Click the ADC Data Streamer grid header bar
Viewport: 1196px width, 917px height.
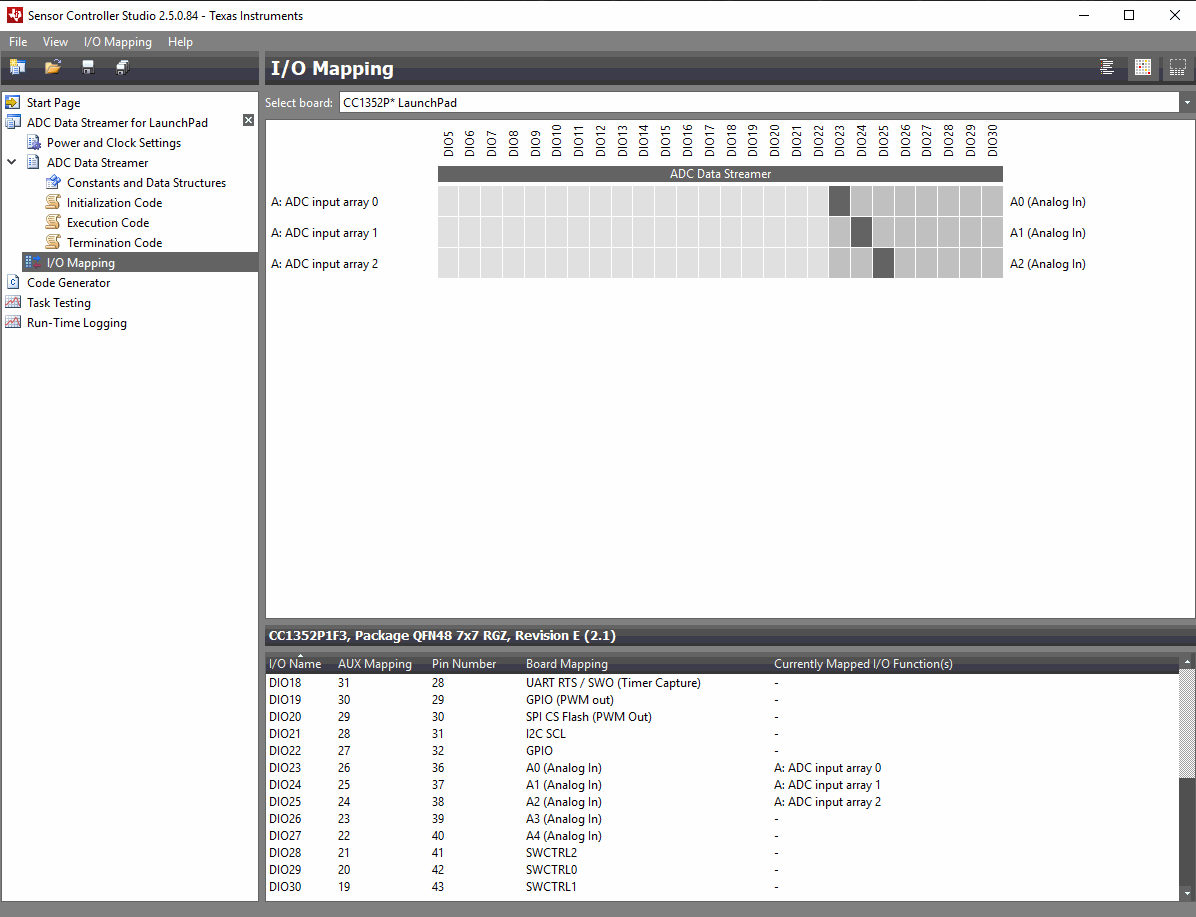point(720,174)
